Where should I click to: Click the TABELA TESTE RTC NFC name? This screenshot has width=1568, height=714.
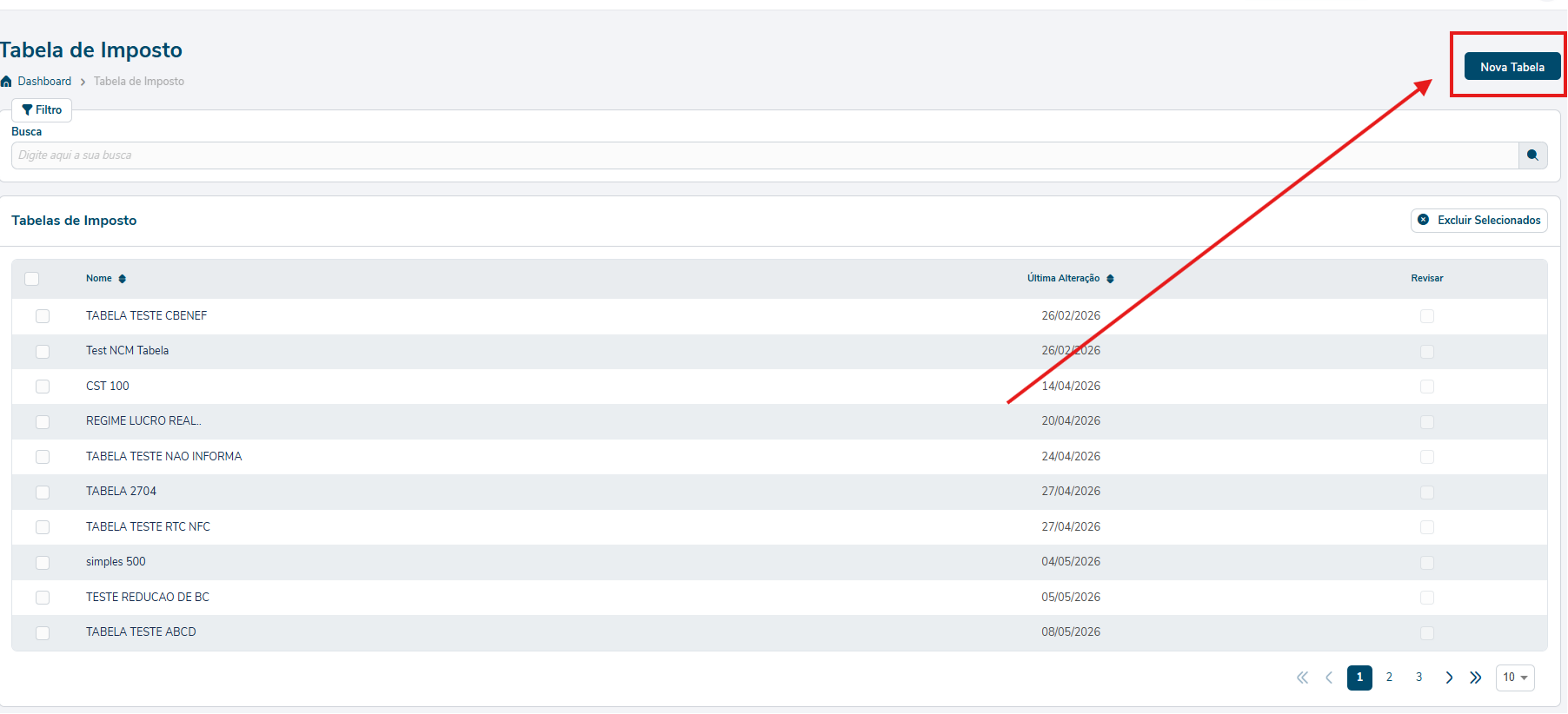click(x=148, y=527)
